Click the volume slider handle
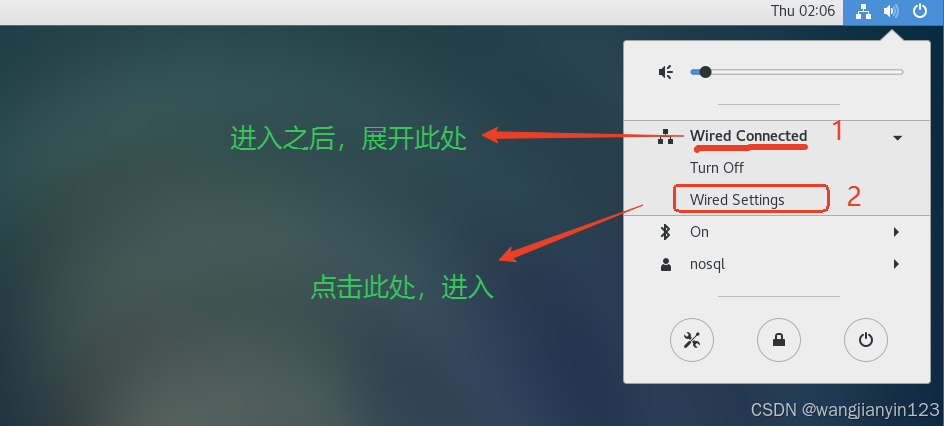Viewport: 944px width, 426px height. pos(705,72)
